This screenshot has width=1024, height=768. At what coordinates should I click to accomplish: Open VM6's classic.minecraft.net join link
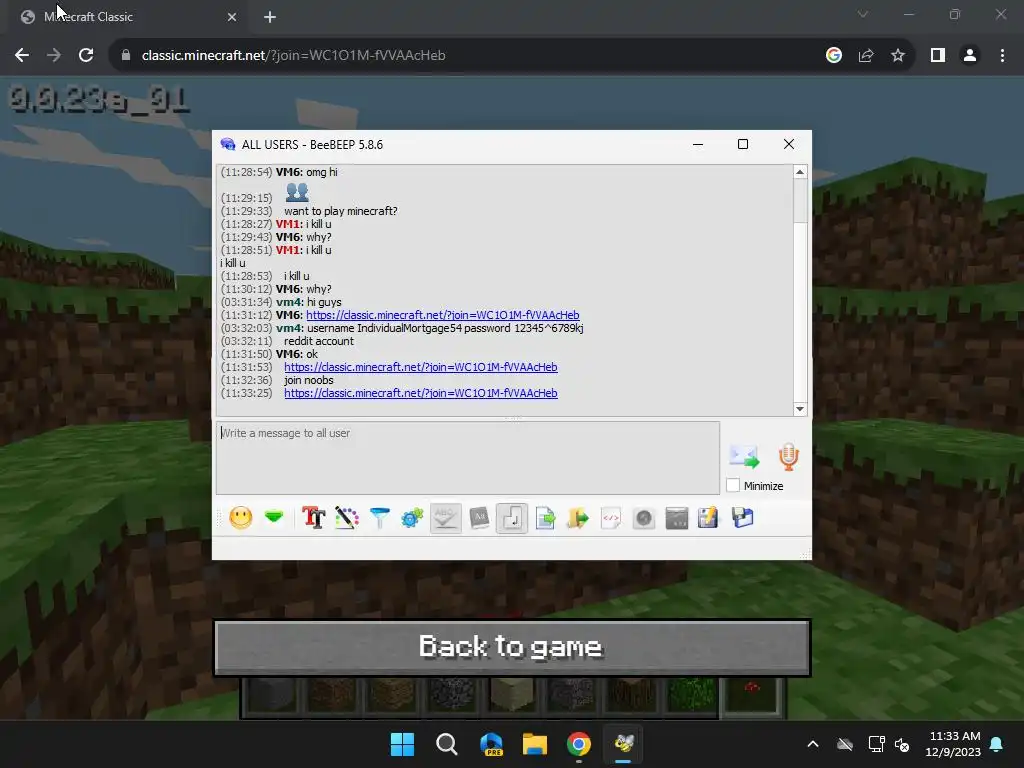tap(443, 315)
